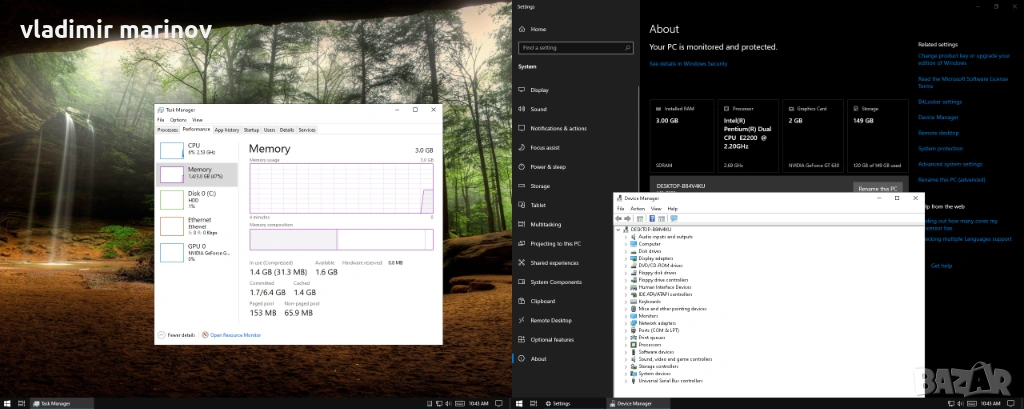Expand the Processors device category
This screenshot has height=409, width=1024.
(x=627, y=345)
